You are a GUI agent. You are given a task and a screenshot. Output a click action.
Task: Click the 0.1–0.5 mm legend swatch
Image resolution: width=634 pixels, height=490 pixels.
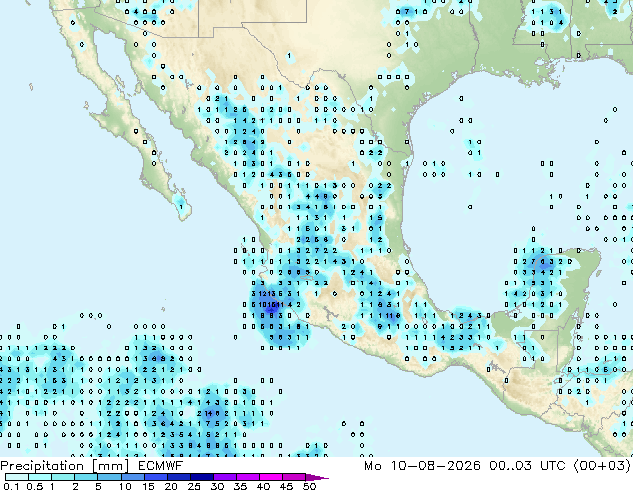17,477
